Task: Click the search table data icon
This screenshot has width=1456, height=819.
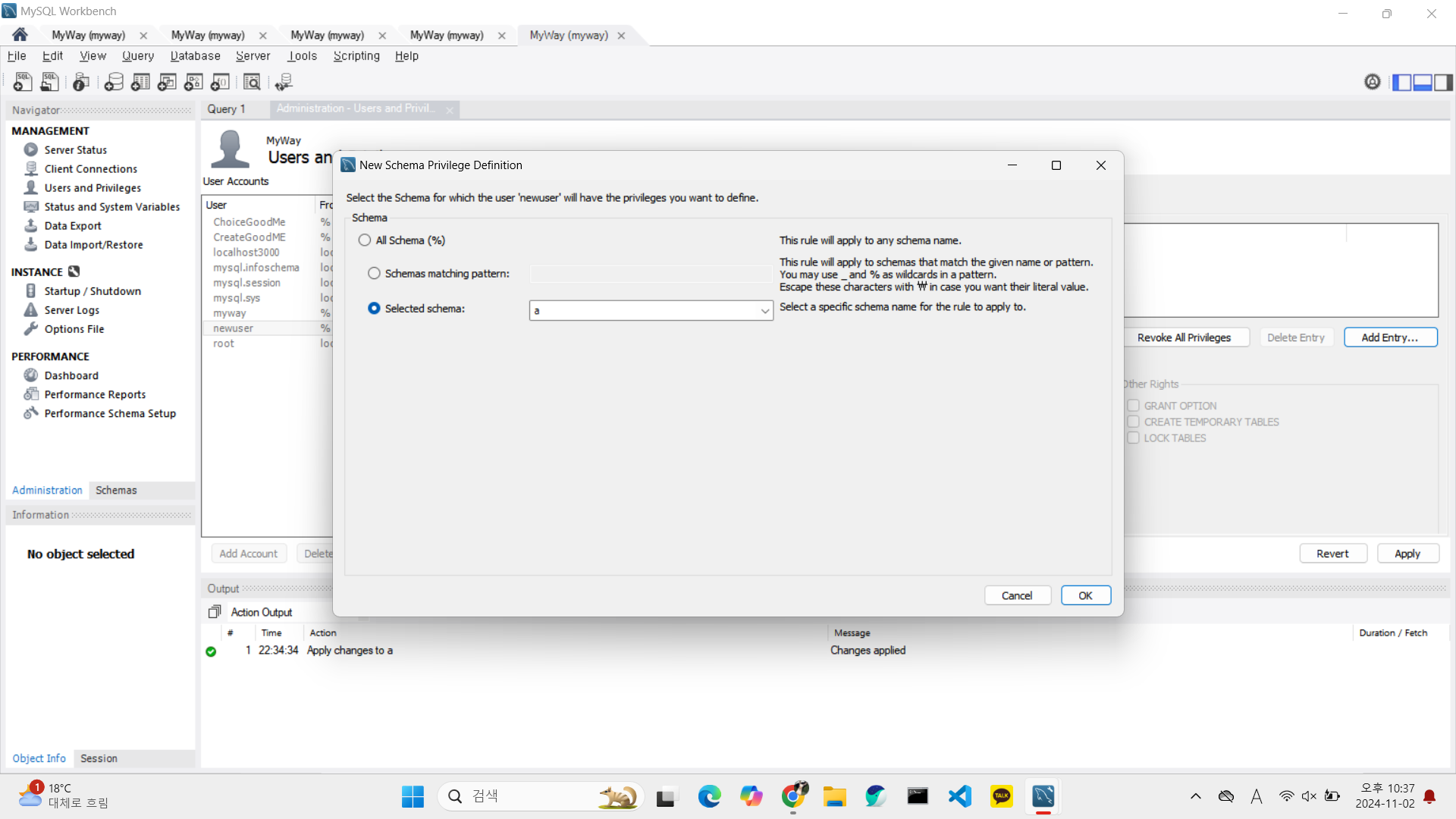Action: [252, 82]
